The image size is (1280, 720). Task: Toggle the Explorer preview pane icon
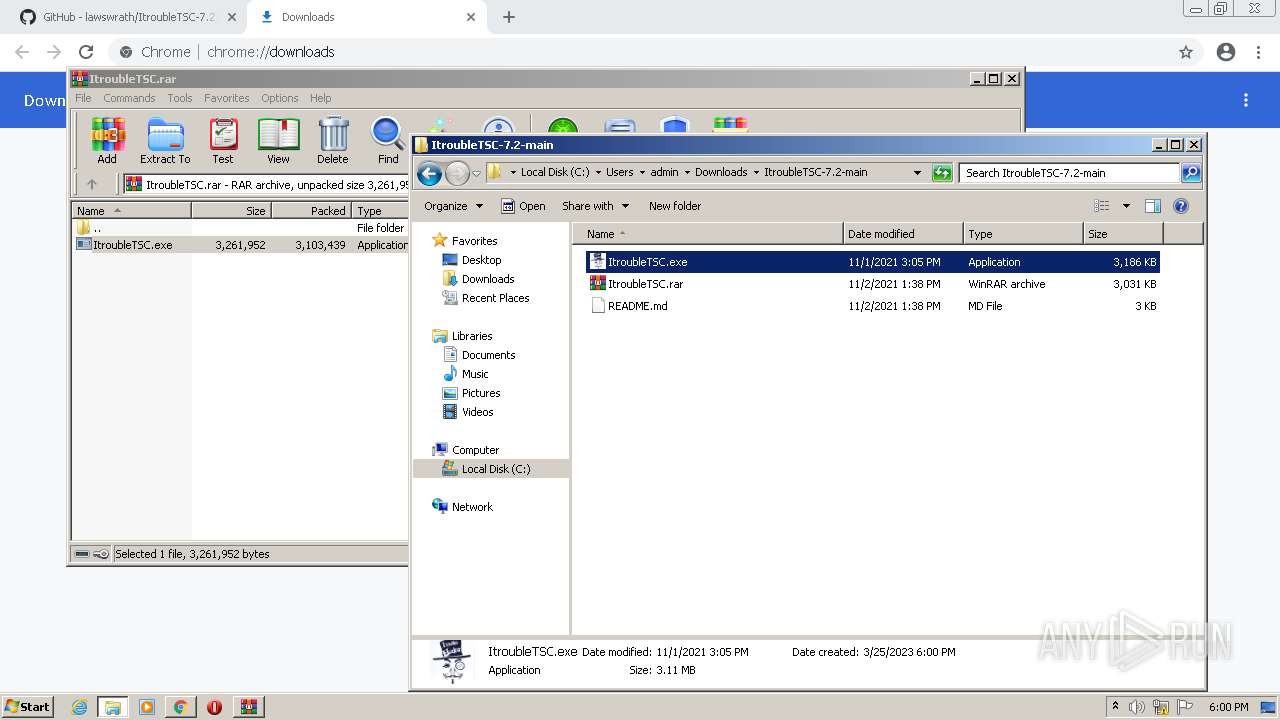(x=1152, y=206)
